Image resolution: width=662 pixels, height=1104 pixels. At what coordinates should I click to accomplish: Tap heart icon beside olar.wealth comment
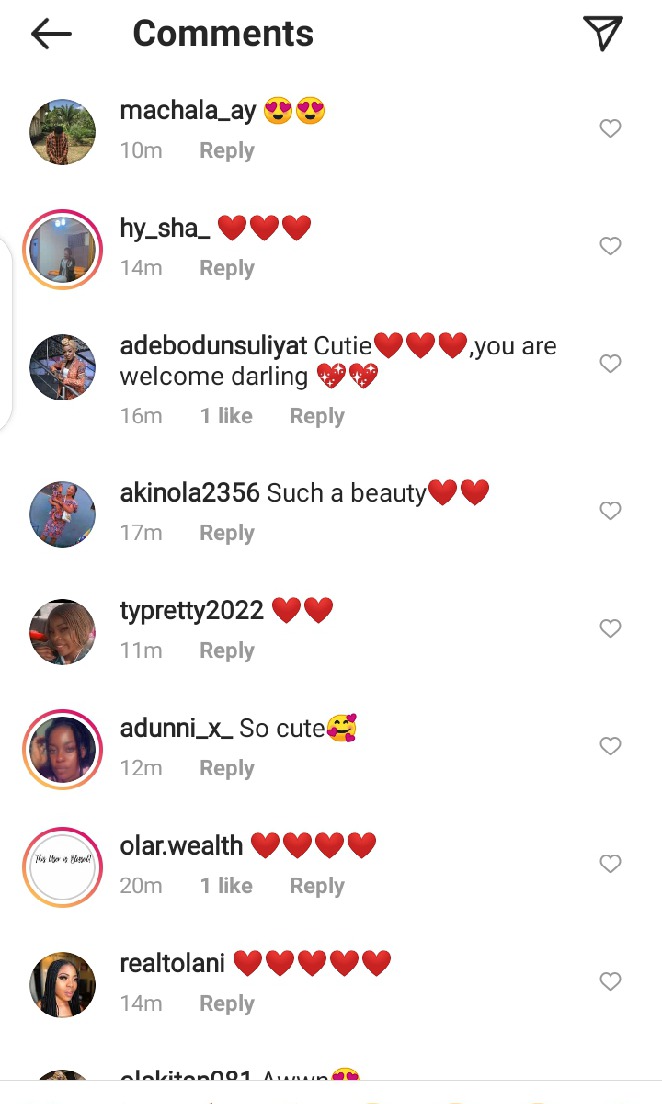(610, 863)
